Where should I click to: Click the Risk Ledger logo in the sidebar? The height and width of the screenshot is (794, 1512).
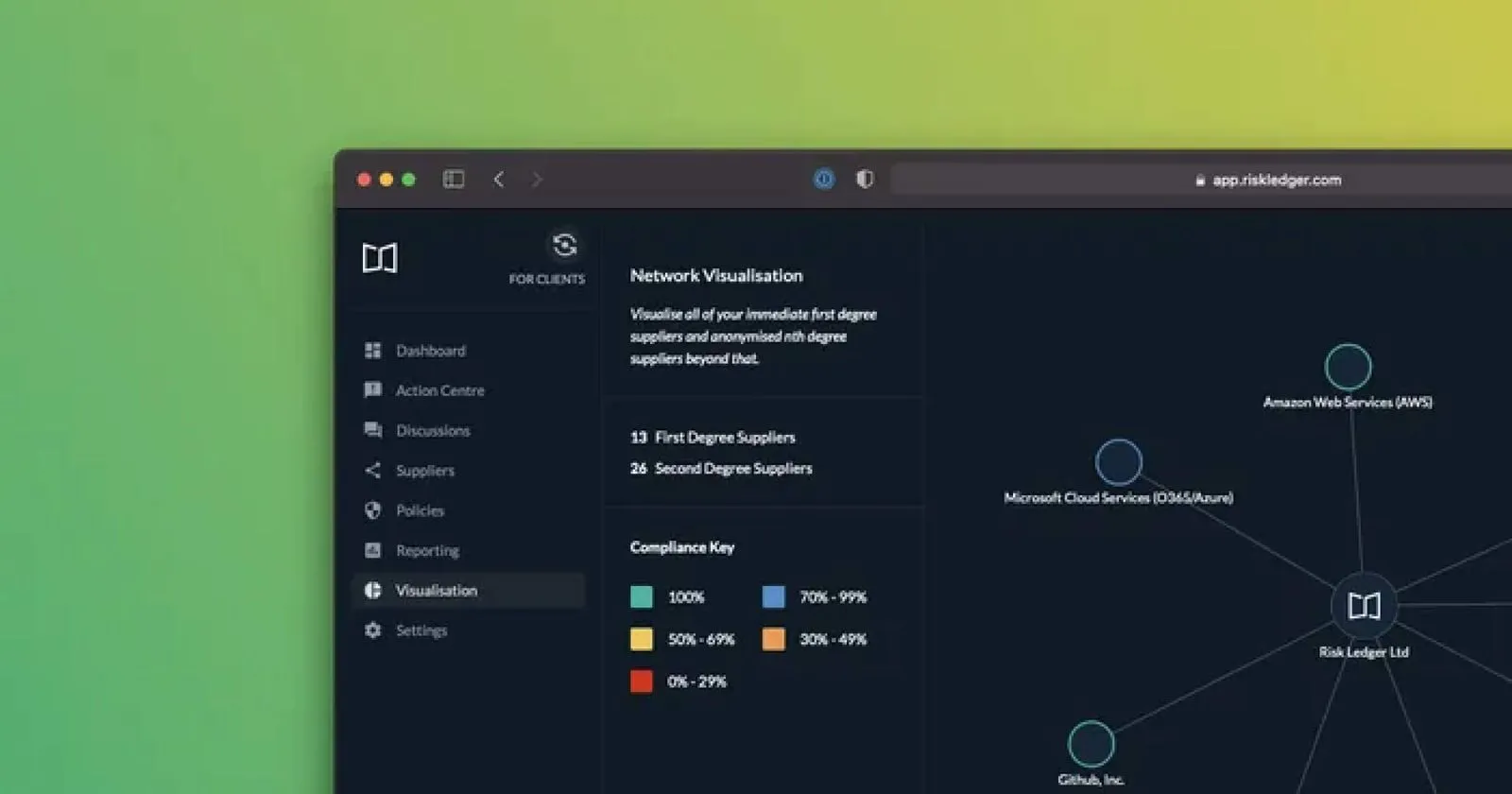point(380,257)
